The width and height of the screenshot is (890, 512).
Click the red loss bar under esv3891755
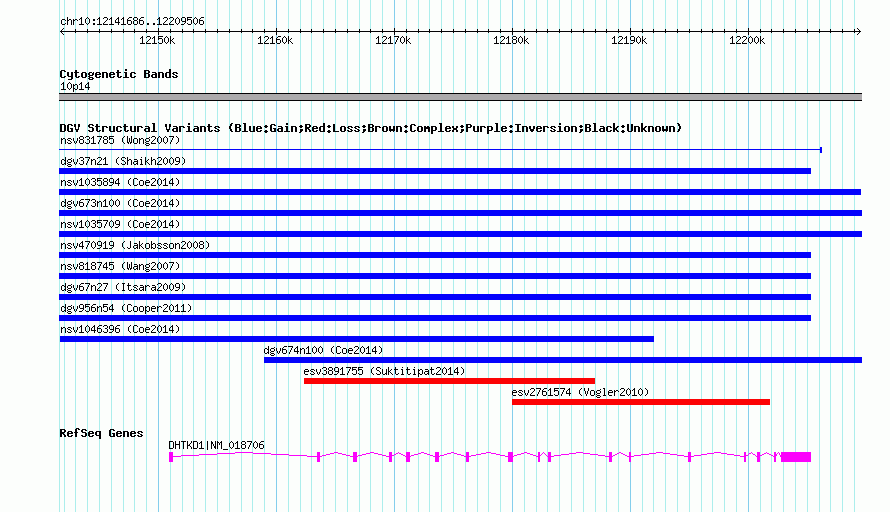(x=450, y=381)
